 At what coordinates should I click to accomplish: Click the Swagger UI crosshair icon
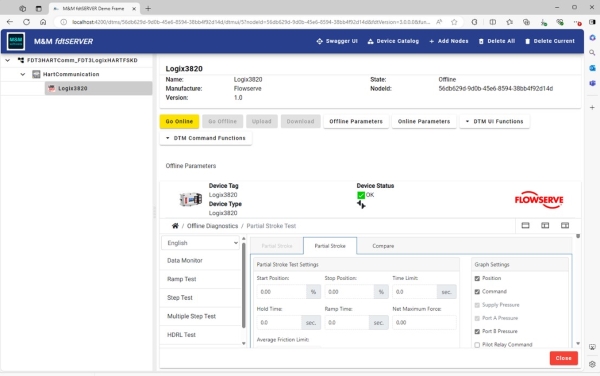point(320,41)
